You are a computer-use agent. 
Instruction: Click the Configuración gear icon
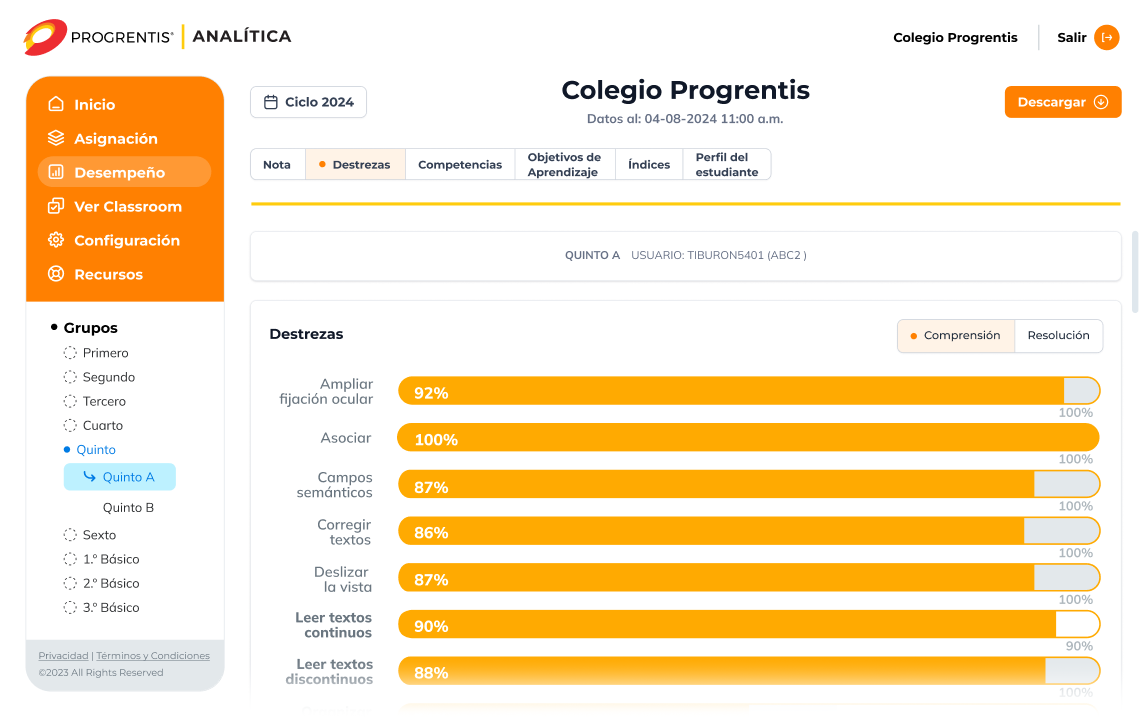56,240
